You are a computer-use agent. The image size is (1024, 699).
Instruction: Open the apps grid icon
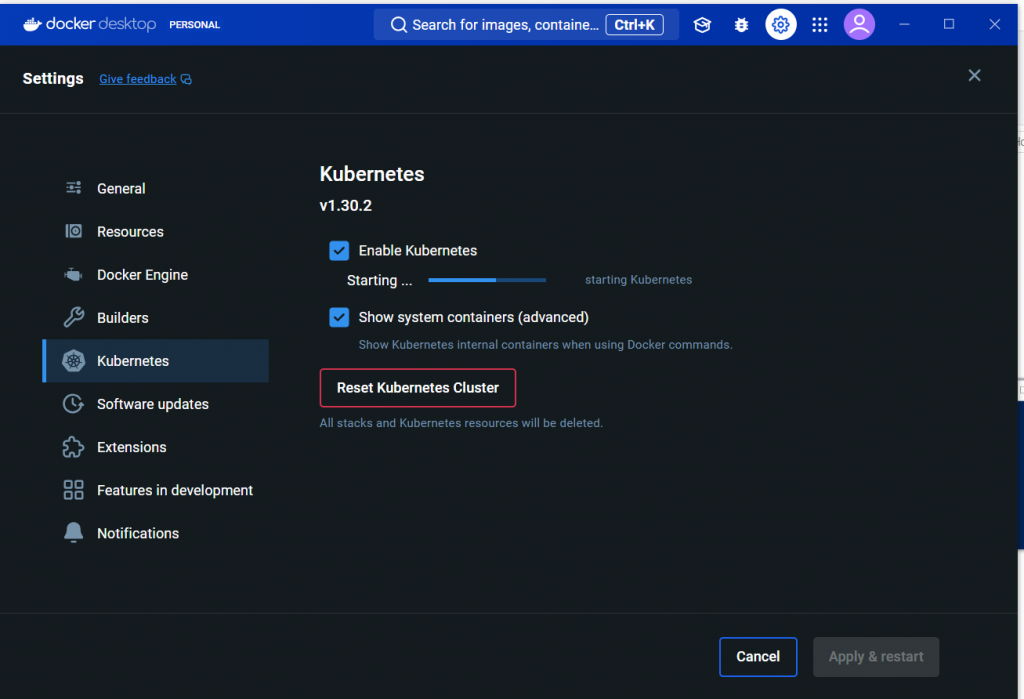click(820, 25)
